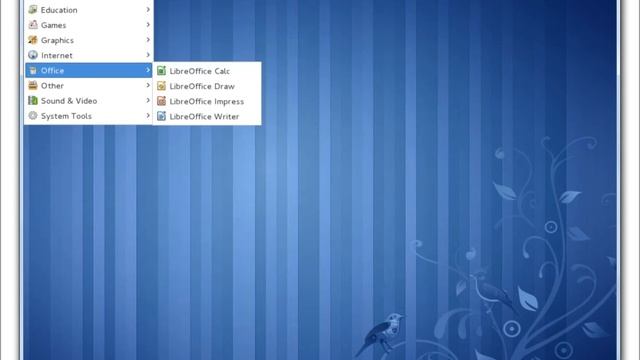The width and height of the screenshot is (640, 360).
Task: Launch LibreOffice Draw
Action: pos(207,86)
